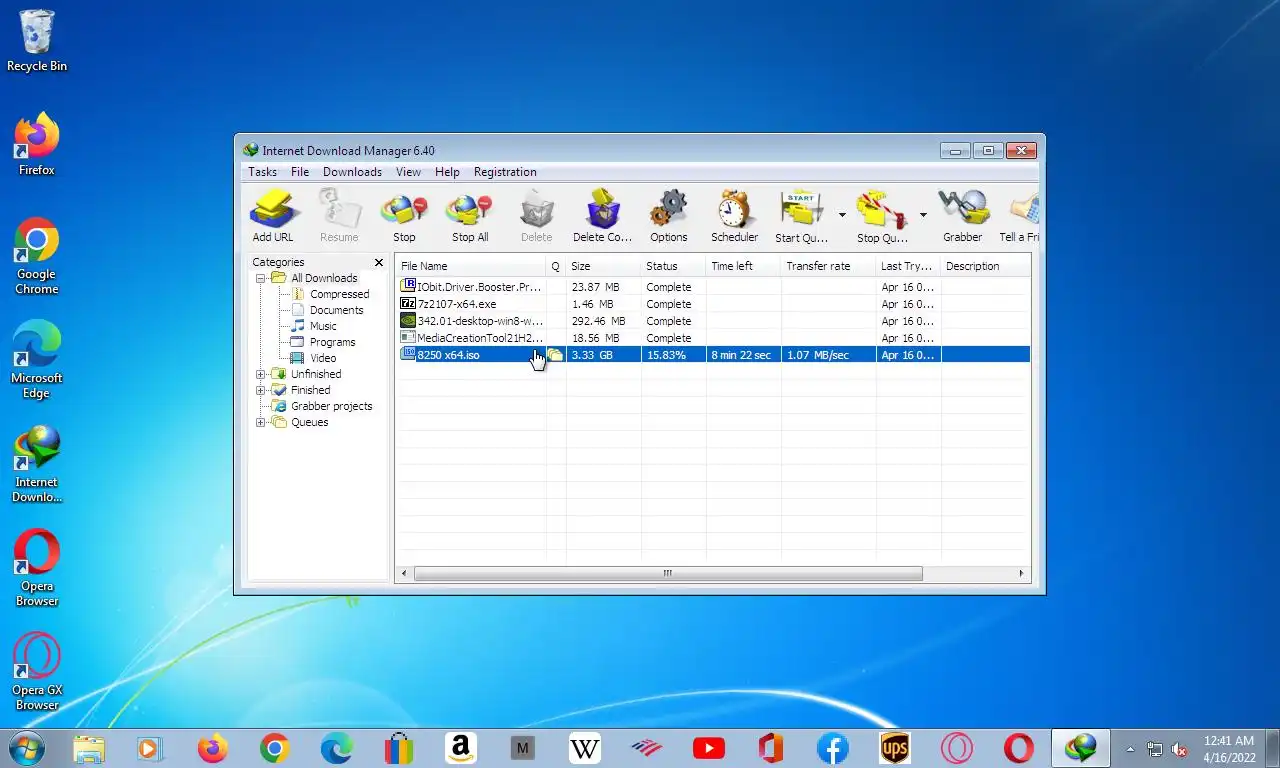Click the Stop All toolbar icon
The width and height of the screenshot is (1280, 768).
pos(470,216)
